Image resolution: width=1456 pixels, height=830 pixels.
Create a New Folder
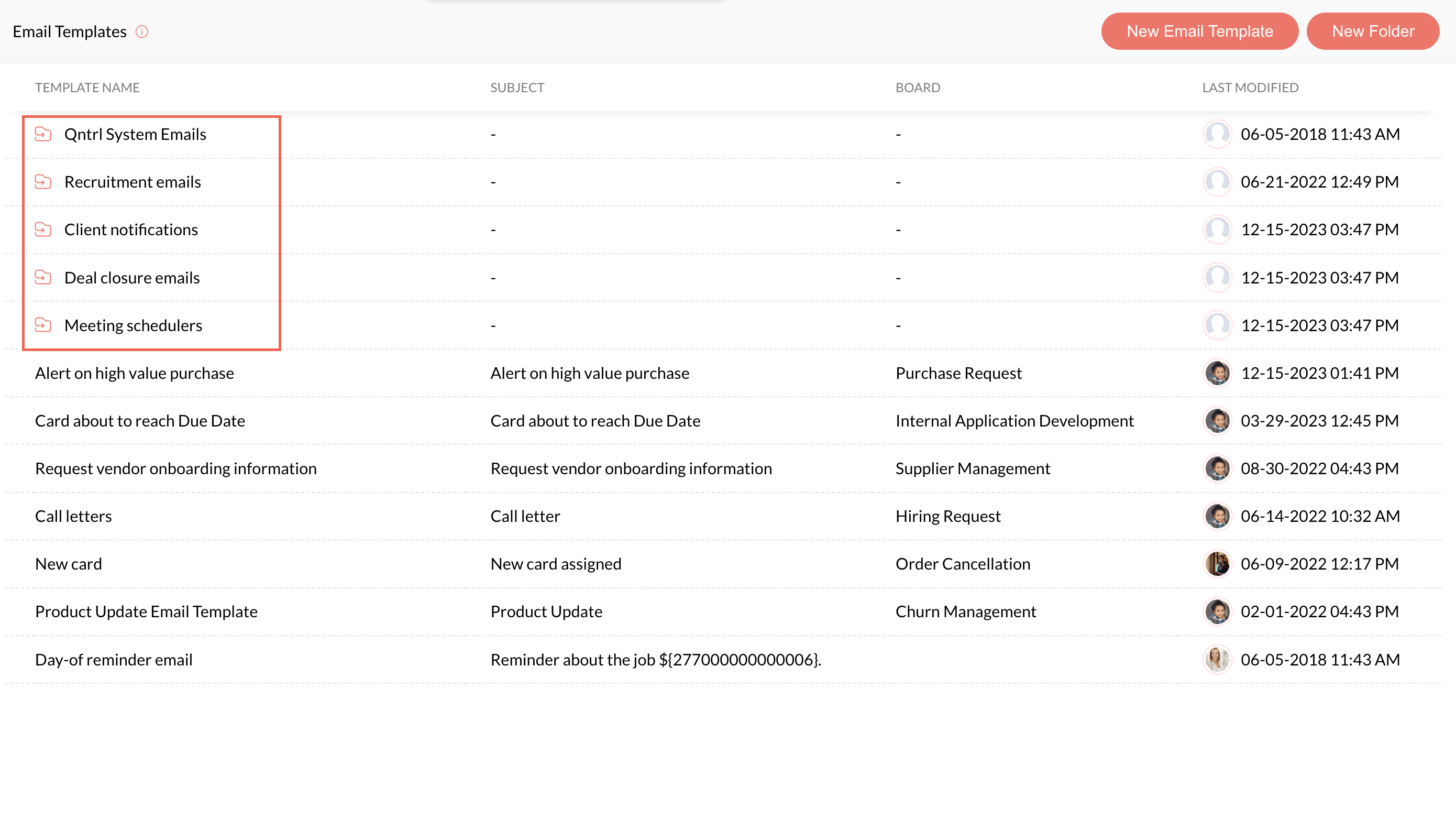coord(1372,31)
